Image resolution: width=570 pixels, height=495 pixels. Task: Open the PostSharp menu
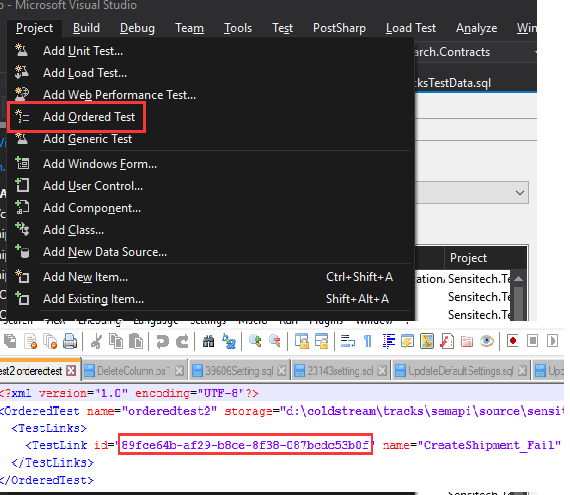[x=339, y=28]
